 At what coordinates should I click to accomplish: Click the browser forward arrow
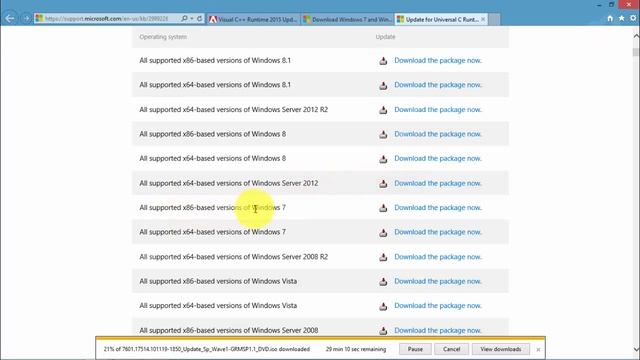(26, 18)
